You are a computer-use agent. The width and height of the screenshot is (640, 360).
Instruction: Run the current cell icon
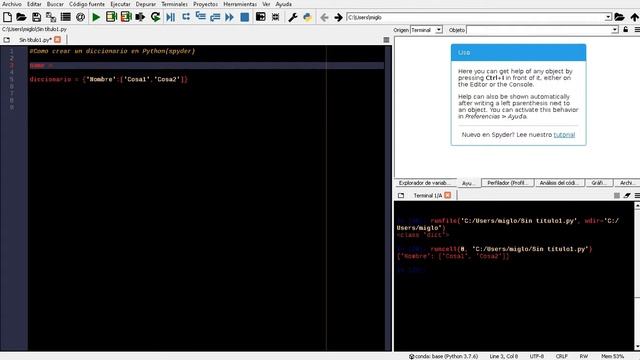click(x=111, y=17)
